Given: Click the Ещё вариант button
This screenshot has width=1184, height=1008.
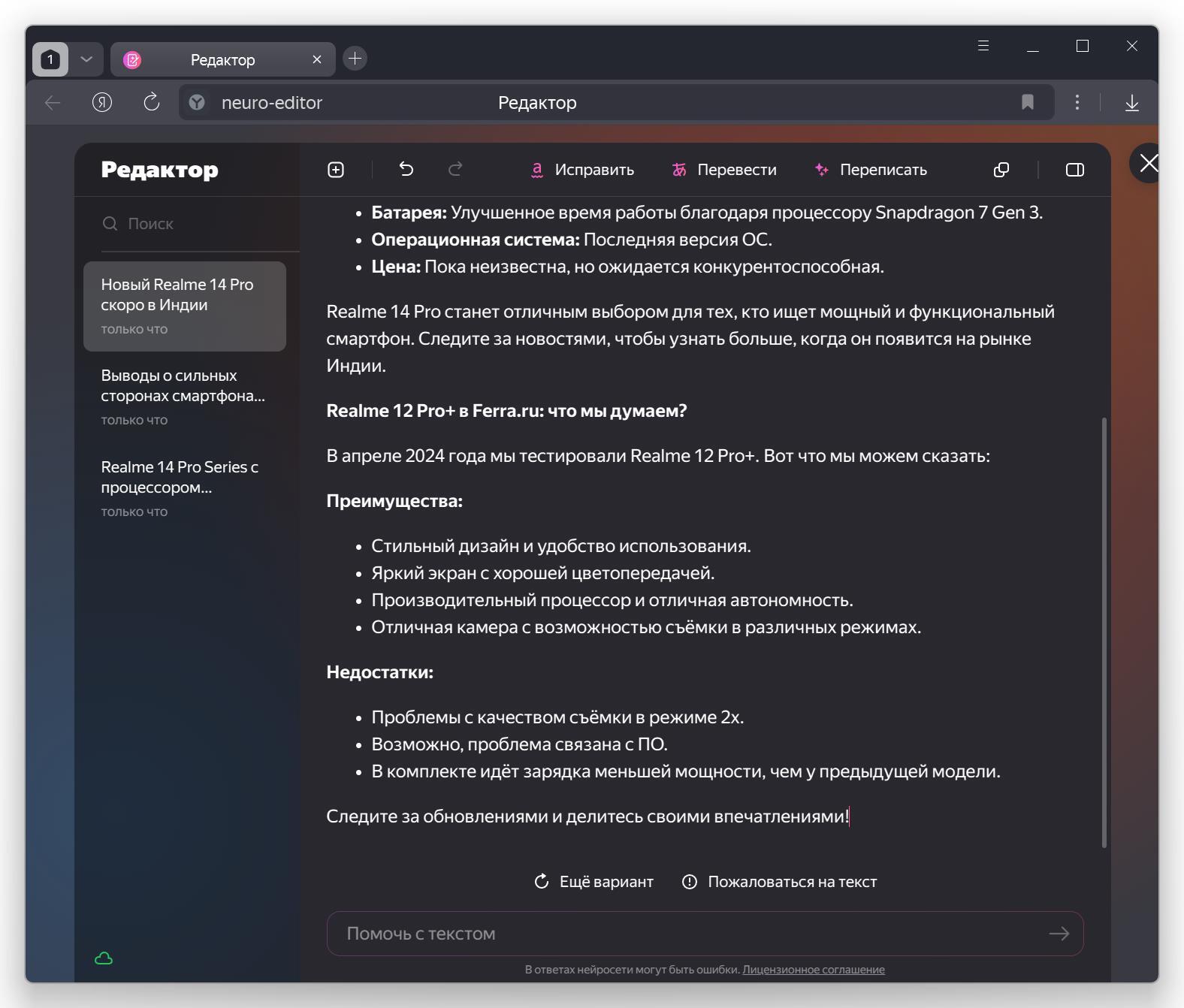Looking at the screenshot, I should pos(594,882).
